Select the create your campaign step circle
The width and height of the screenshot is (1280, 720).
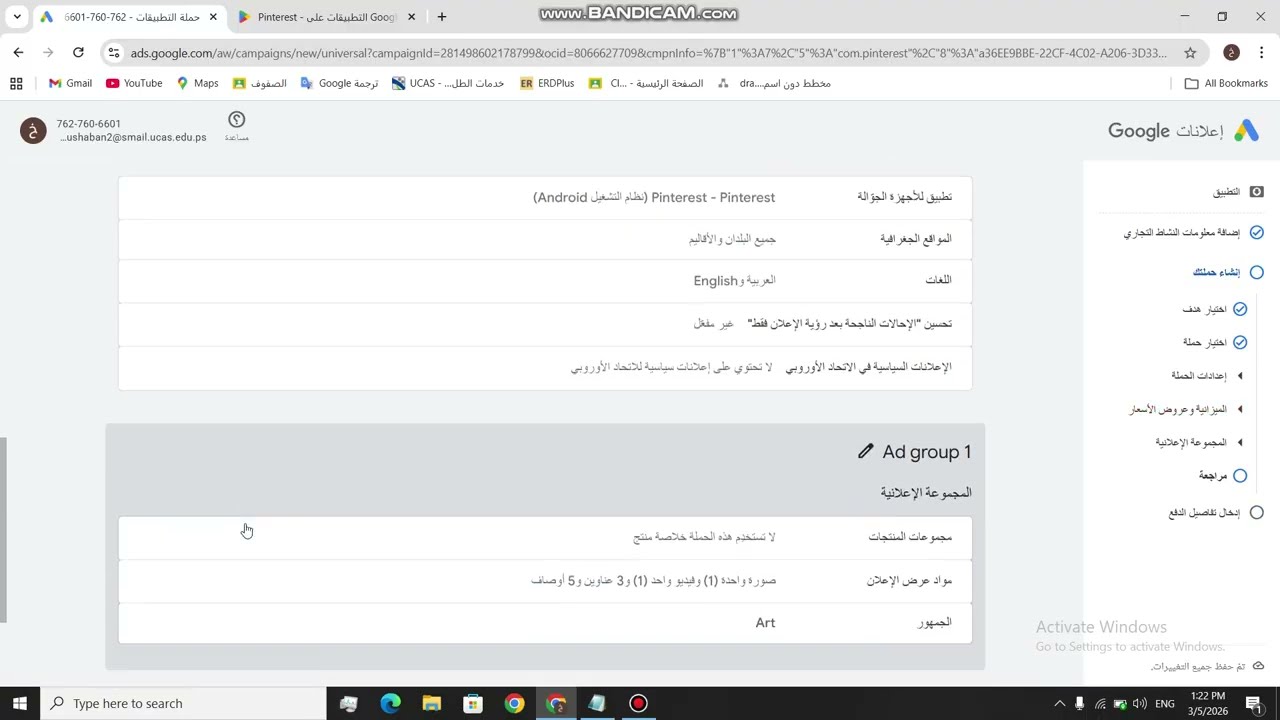(x=1257, y=272)
